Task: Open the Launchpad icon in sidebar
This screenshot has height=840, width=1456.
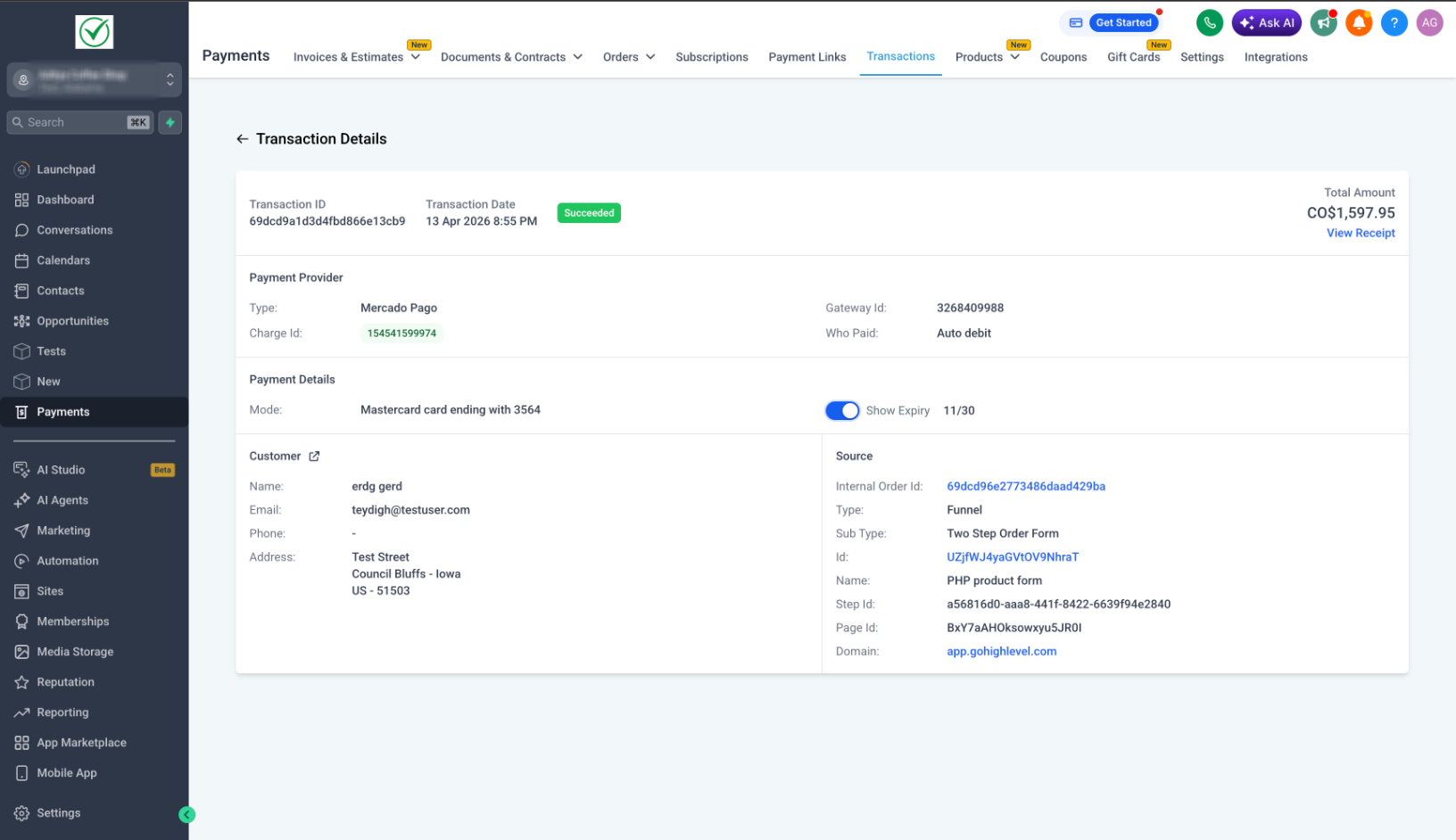Action: coord(22,169)
